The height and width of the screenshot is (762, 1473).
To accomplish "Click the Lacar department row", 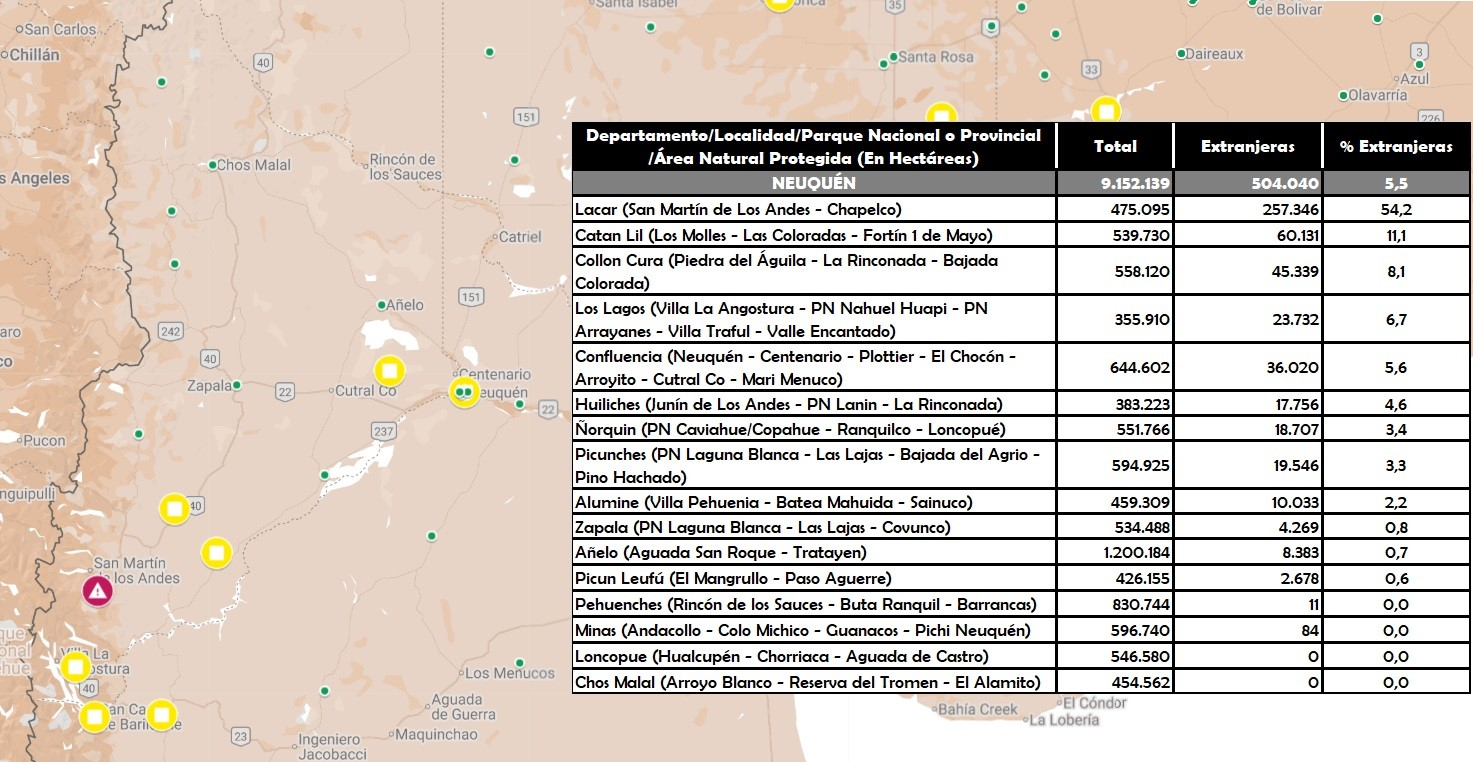I will (1021, 209).
